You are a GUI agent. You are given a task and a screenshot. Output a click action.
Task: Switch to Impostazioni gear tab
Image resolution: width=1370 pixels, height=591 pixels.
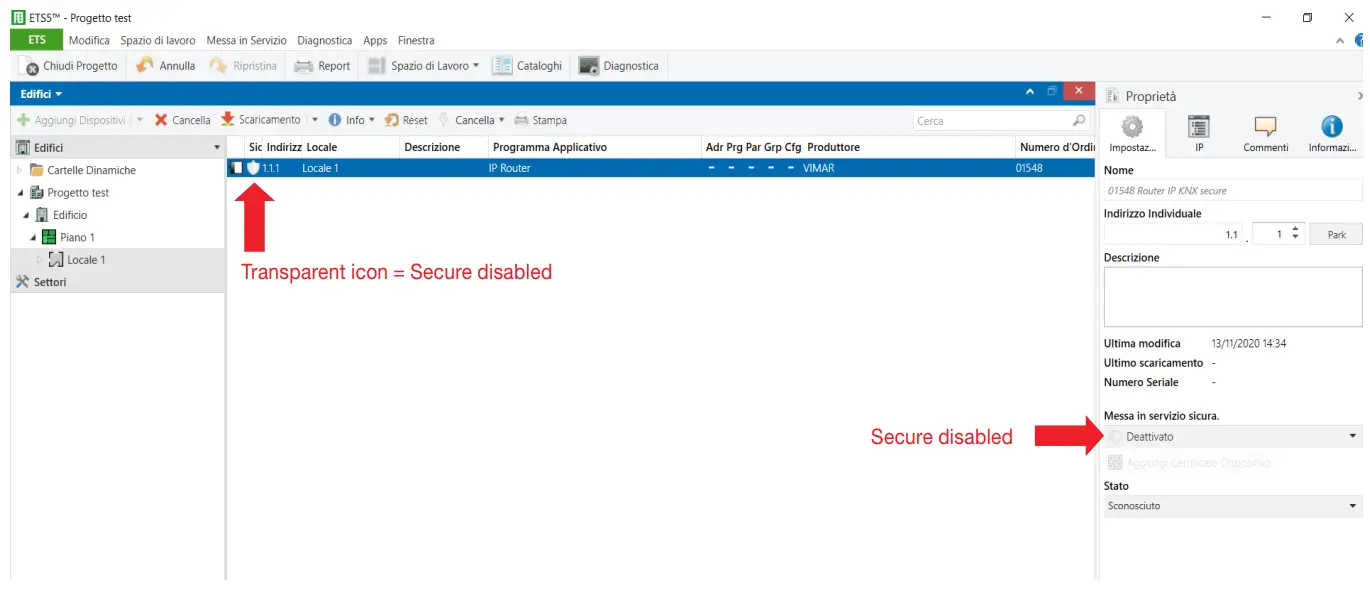[x=1132, y=134]
